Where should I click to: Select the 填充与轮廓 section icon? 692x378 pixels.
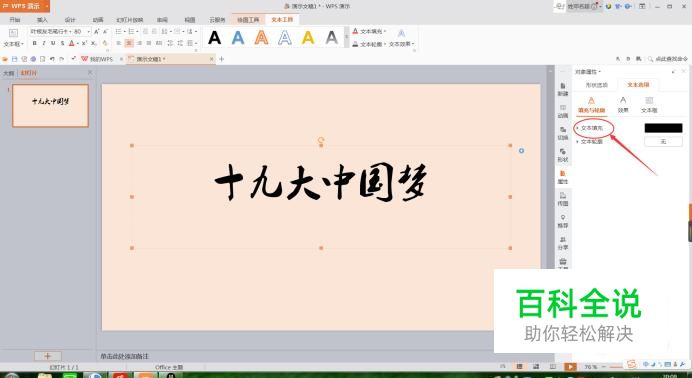[x=591, y=105]
